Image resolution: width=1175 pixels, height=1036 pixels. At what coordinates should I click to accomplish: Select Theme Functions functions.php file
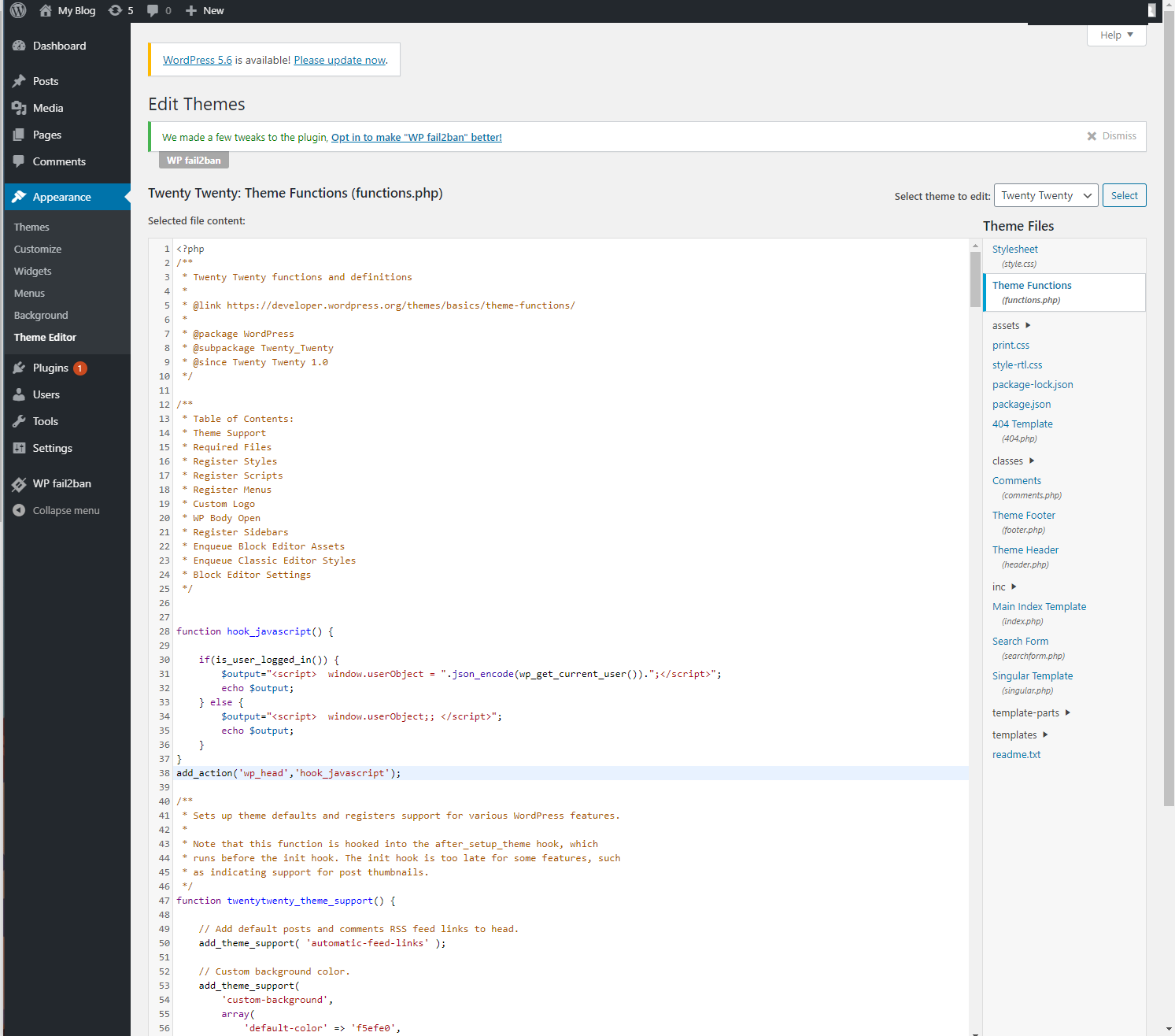(x=1064, y=292)
